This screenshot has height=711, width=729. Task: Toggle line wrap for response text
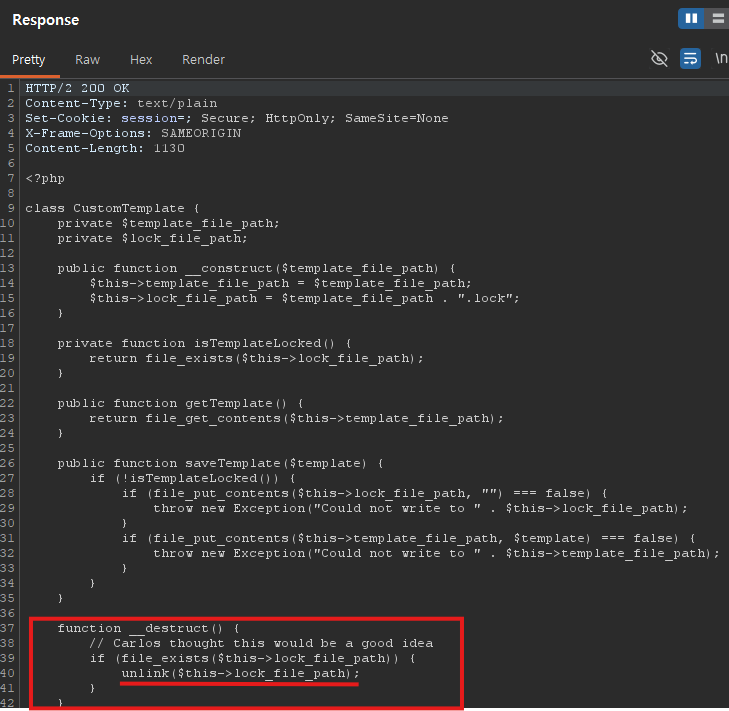pos(690,59)
